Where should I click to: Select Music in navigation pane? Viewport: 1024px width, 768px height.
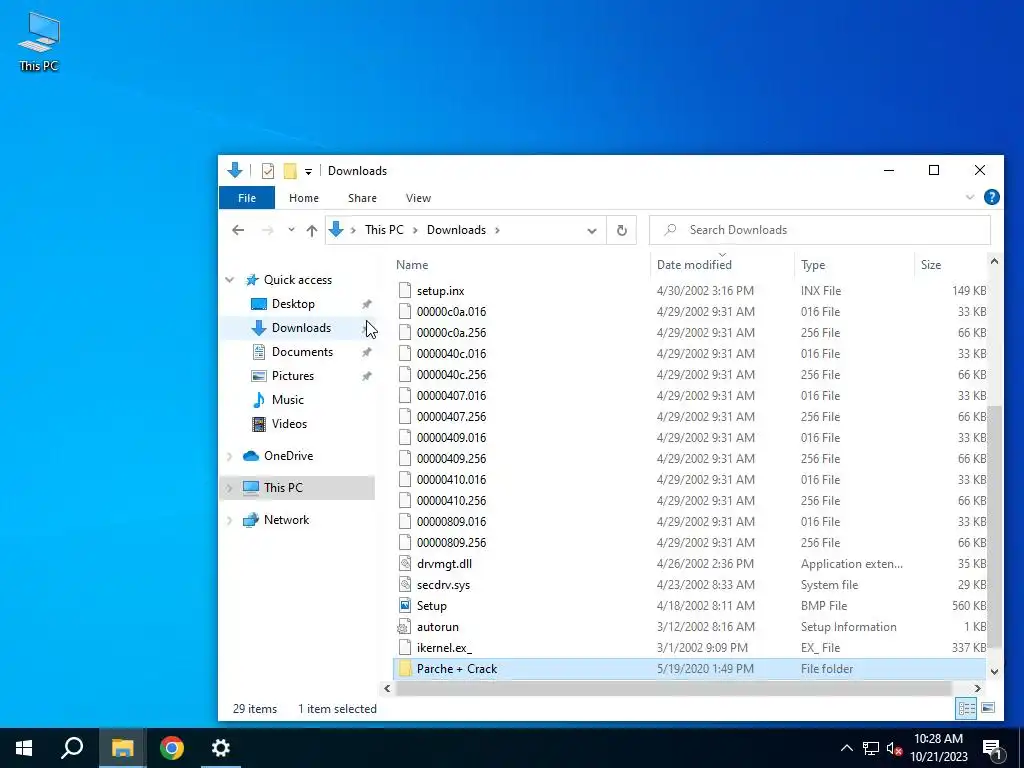pyautogui.click(x=287, y=400)
